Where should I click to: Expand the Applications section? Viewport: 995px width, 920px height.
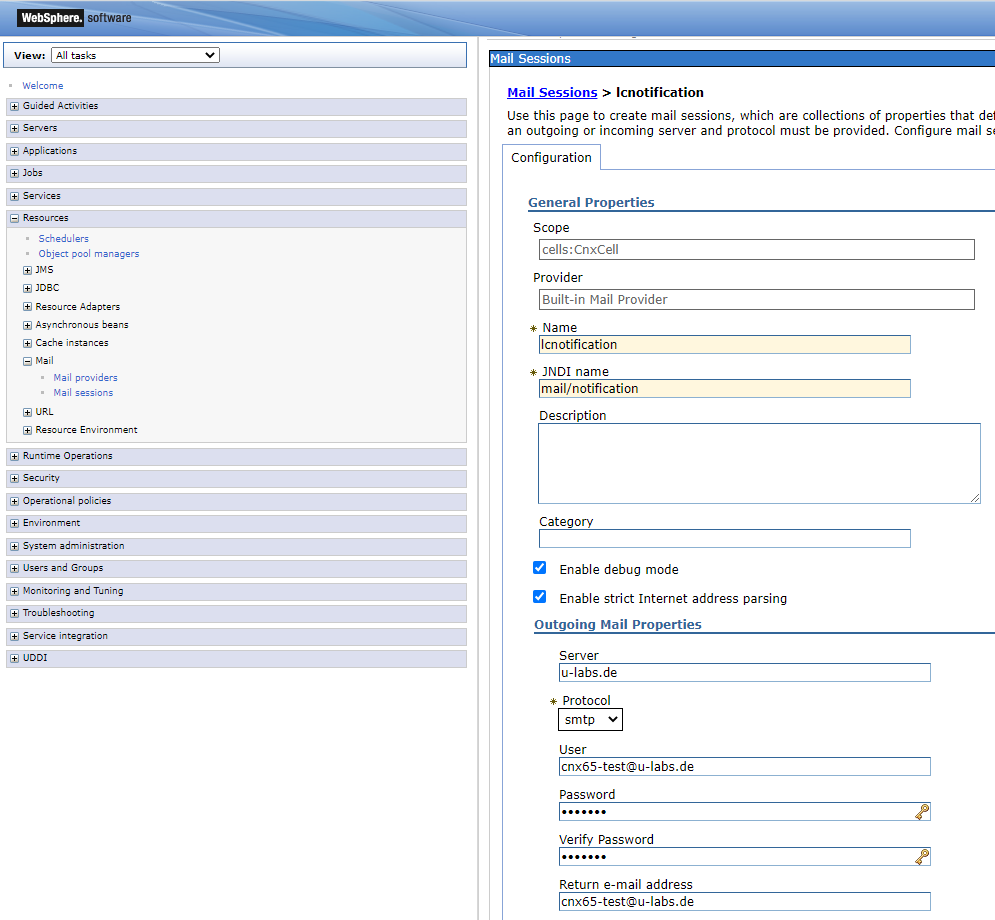point(15,152)
